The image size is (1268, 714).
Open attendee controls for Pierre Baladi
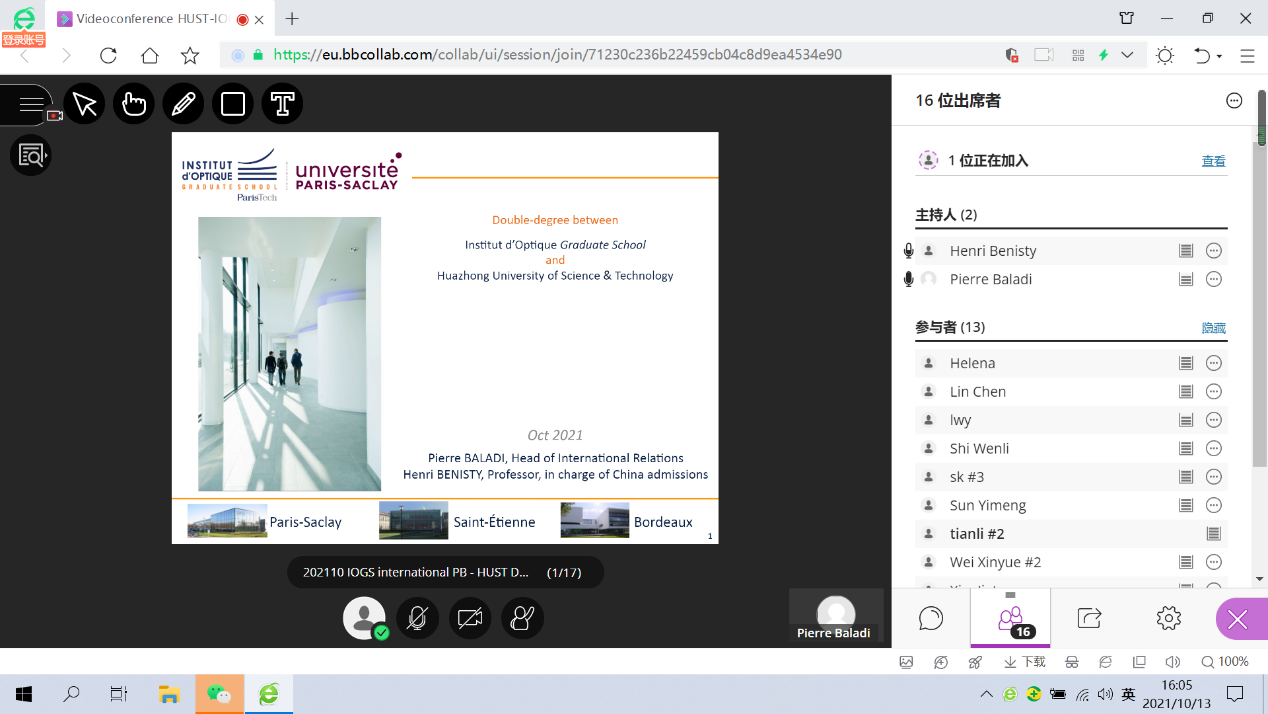(x=1214, y=279)
